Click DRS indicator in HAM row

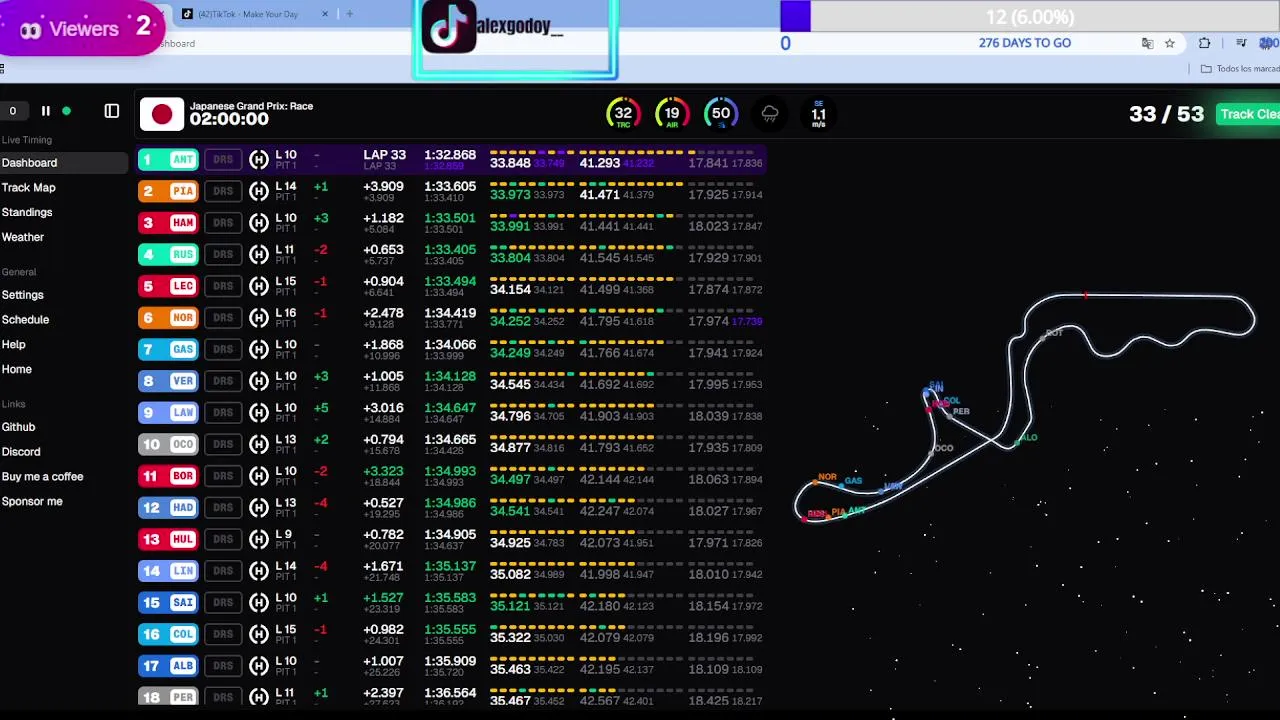click(x=223, y=223)
